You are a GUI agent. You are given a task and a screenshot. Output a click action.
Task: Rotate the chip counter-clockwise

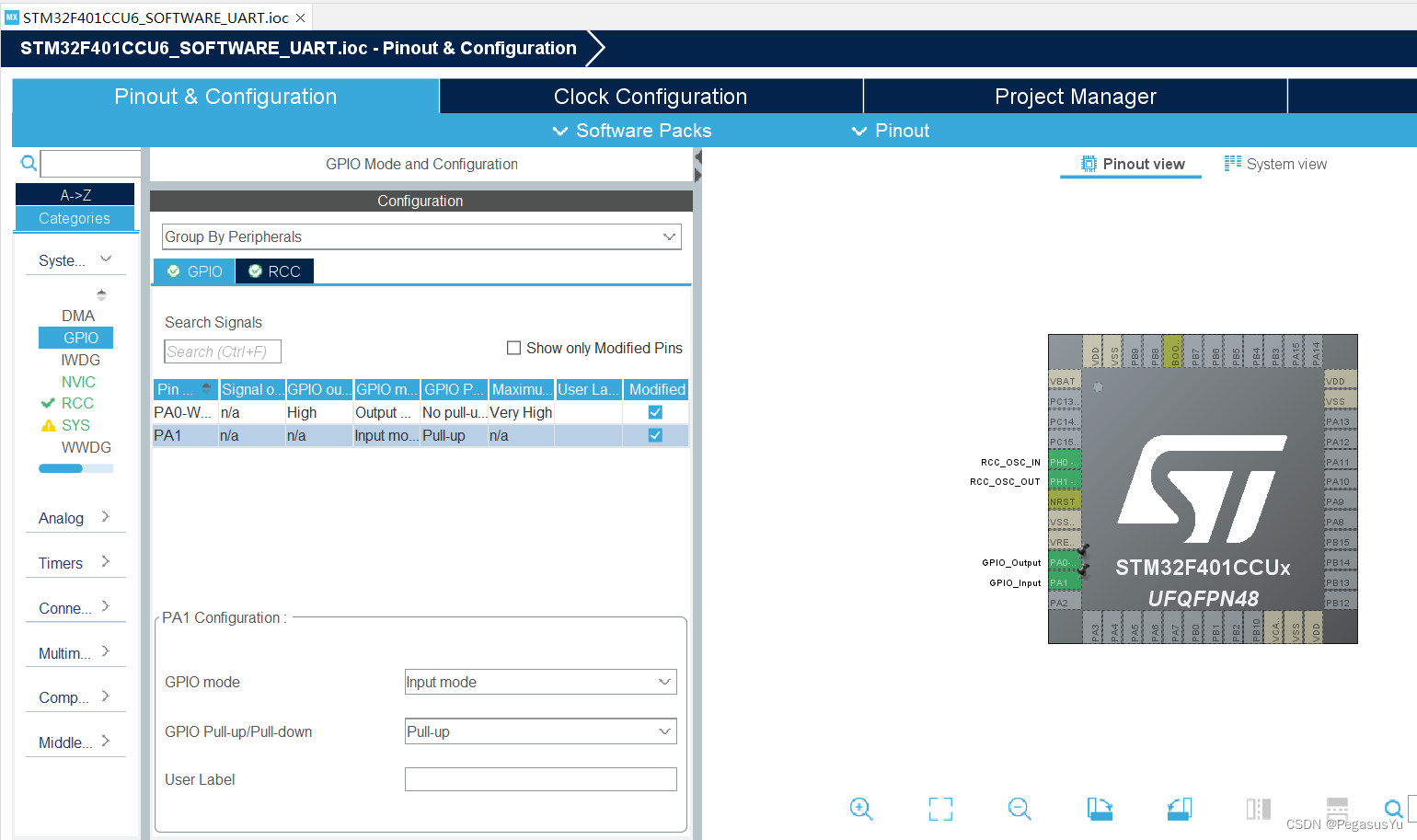coord(1180,809)
